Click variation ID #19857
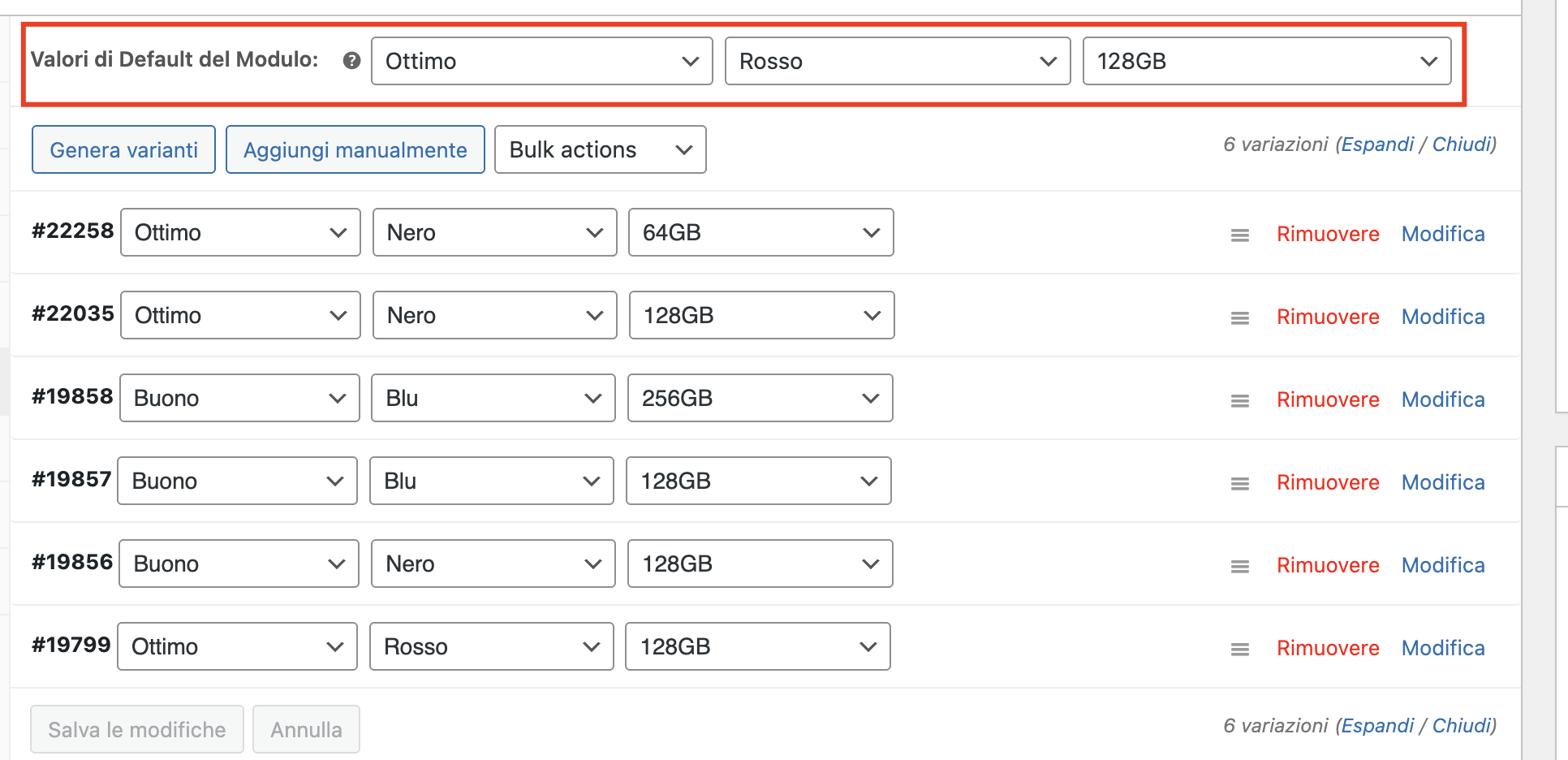Viewport: 1568px width, 760px height. (x=71, y=479)
